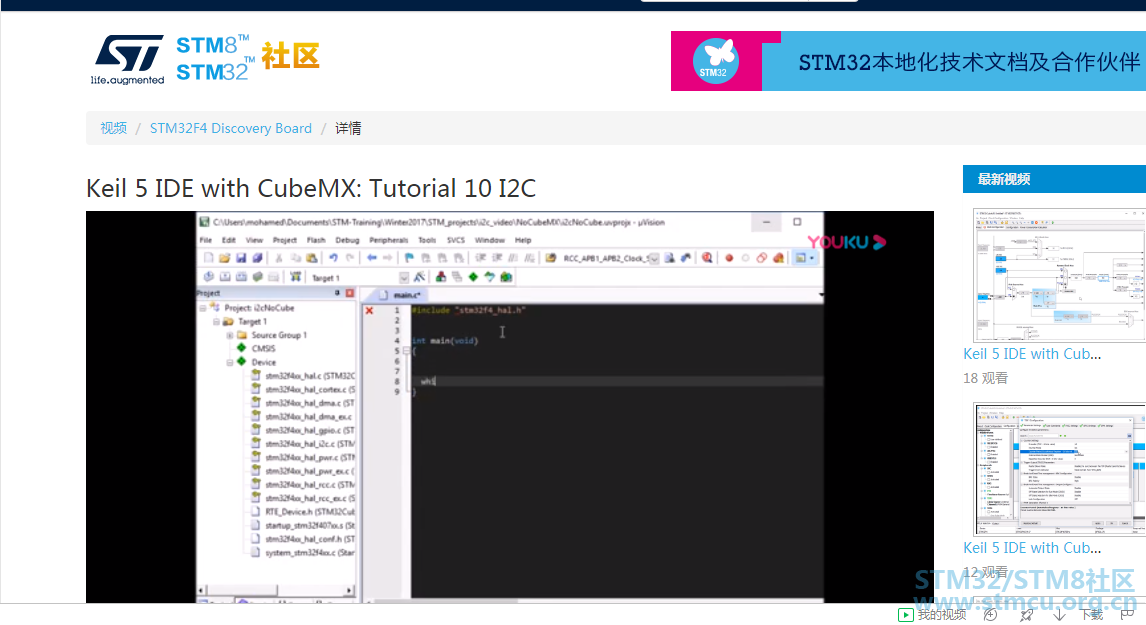
Task: Collapse the Device component node
Action: [229, 363]
